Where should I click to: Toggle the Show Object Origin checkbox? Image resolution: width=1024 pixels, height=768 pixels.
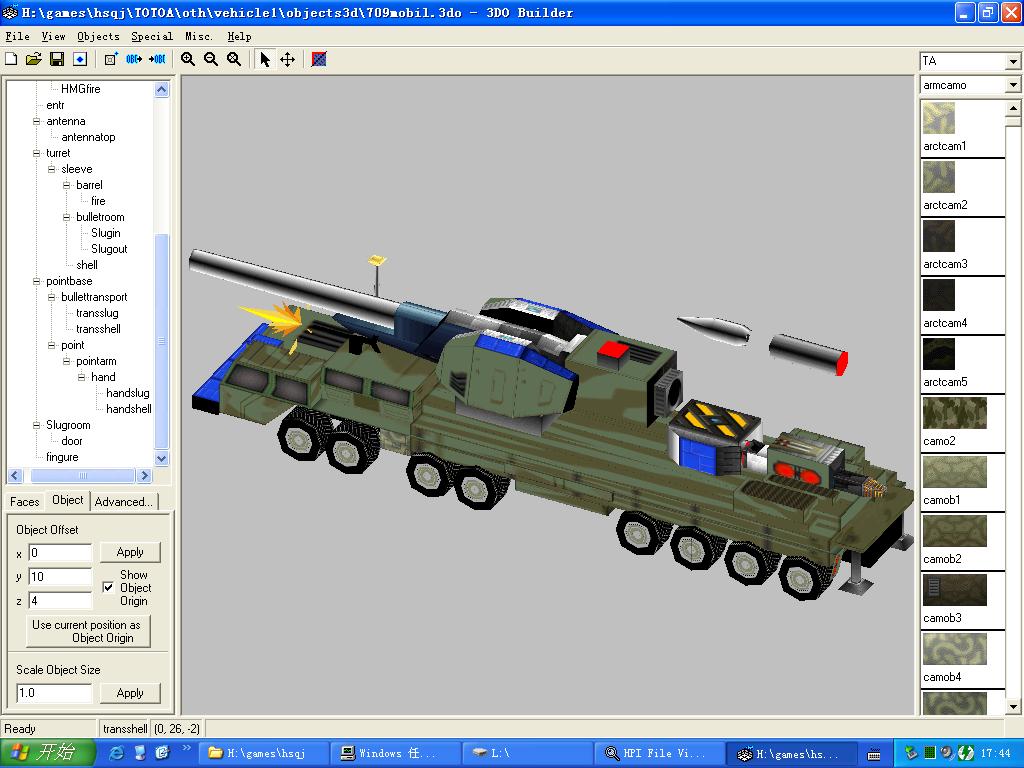(x=108, y=588)
